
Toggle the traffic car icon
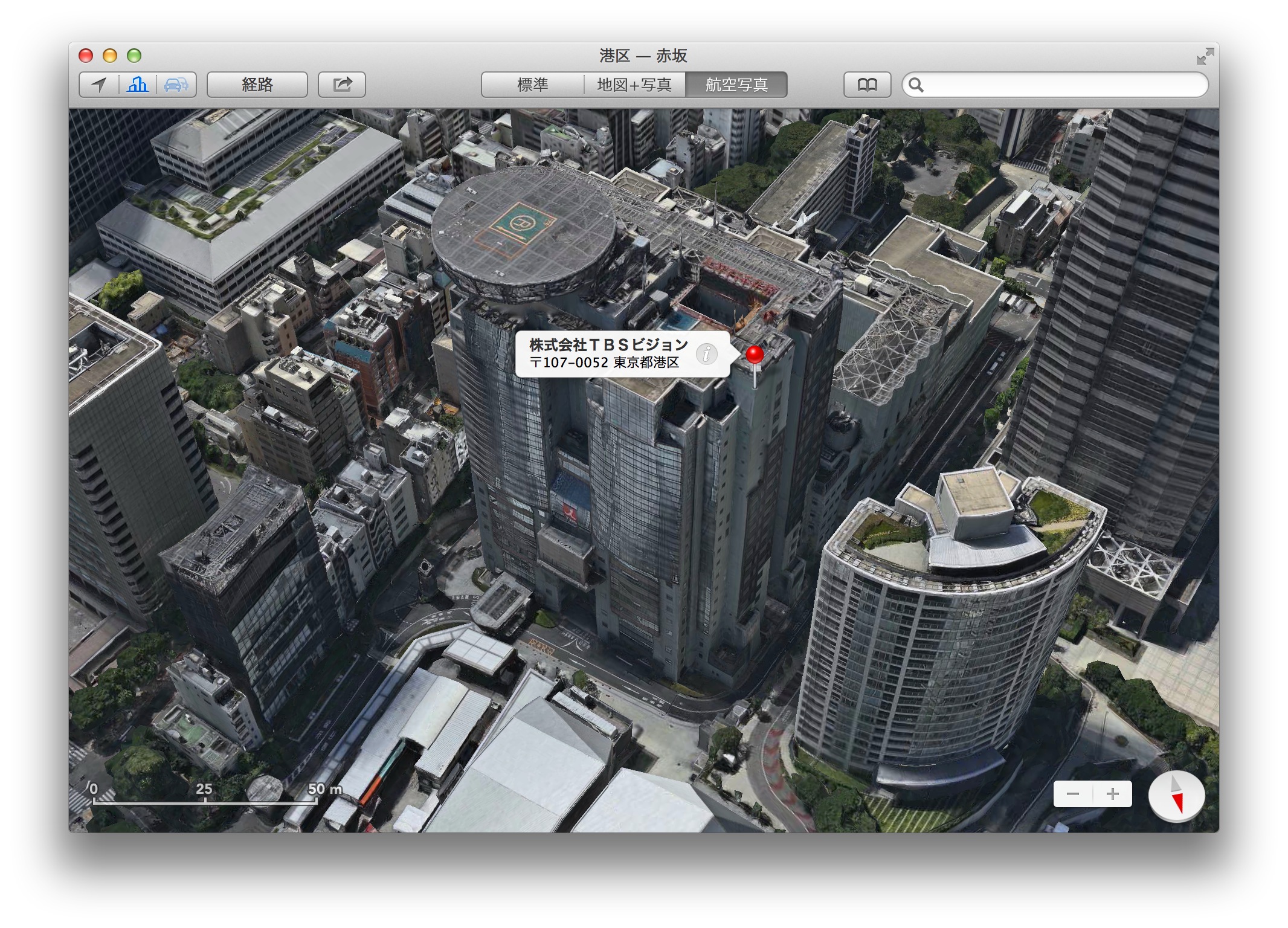[176, 85]
